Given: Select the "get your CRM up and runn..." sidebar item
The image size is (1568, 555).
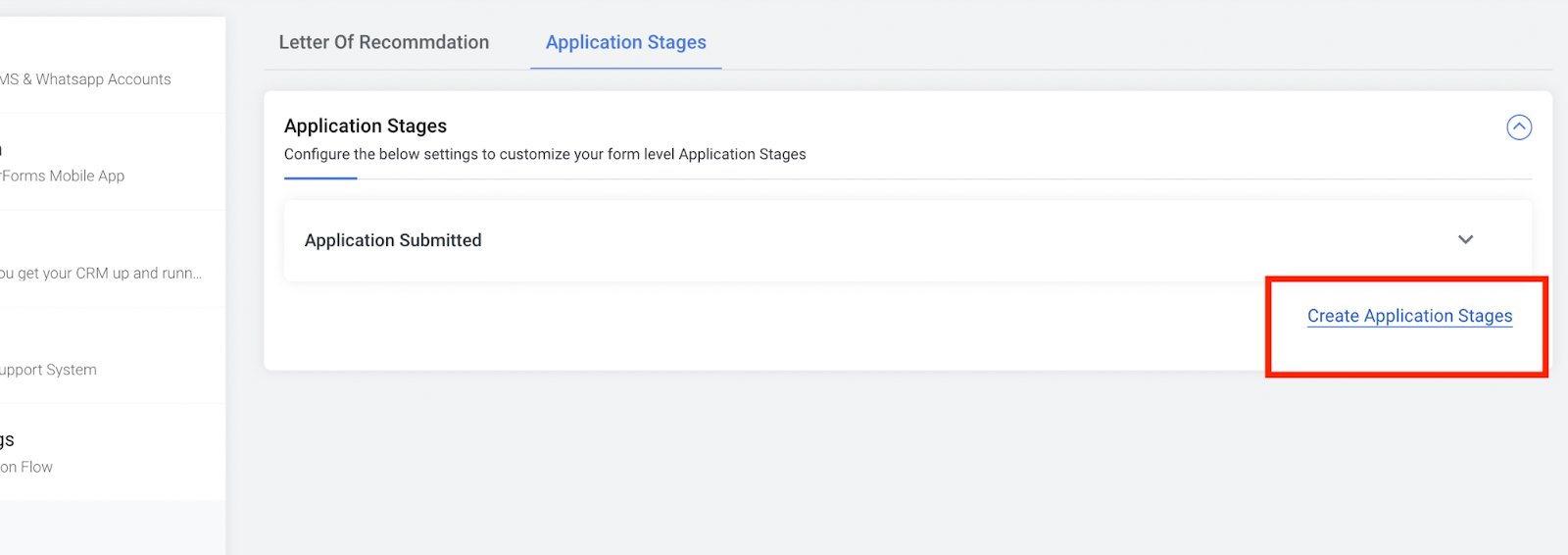Looking at the screenshot, I should (x=101, y=273).
